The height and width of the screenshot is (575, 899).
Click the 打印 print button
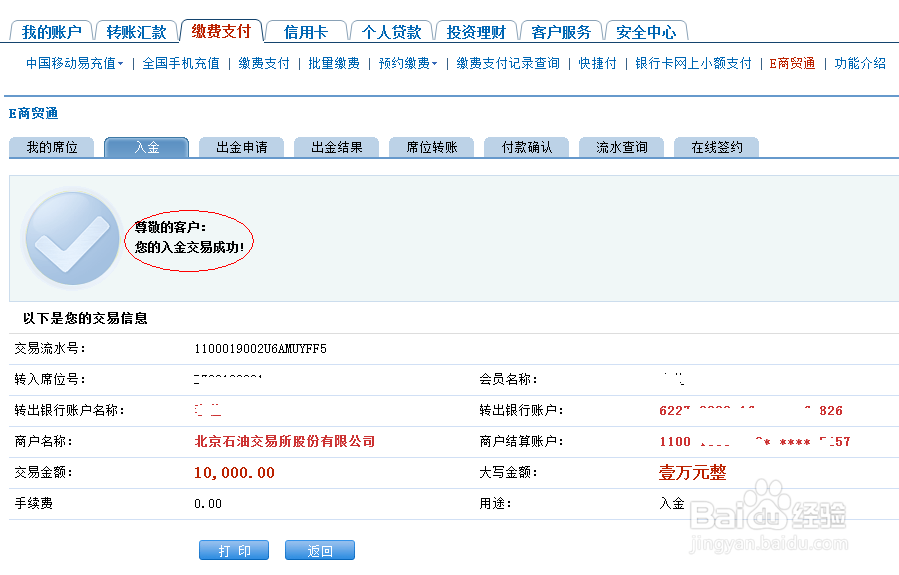[234, 550]
